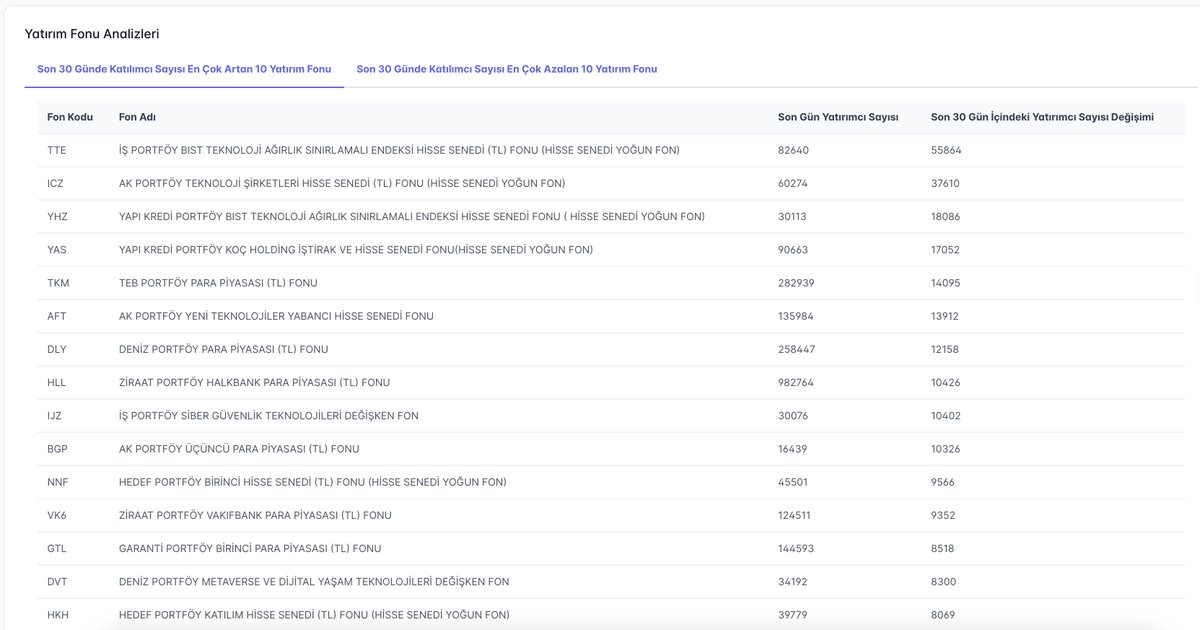Screen dimensions: 1200x630
Task: Select the YAS fund code cell
Action: (x=57, y=249)
